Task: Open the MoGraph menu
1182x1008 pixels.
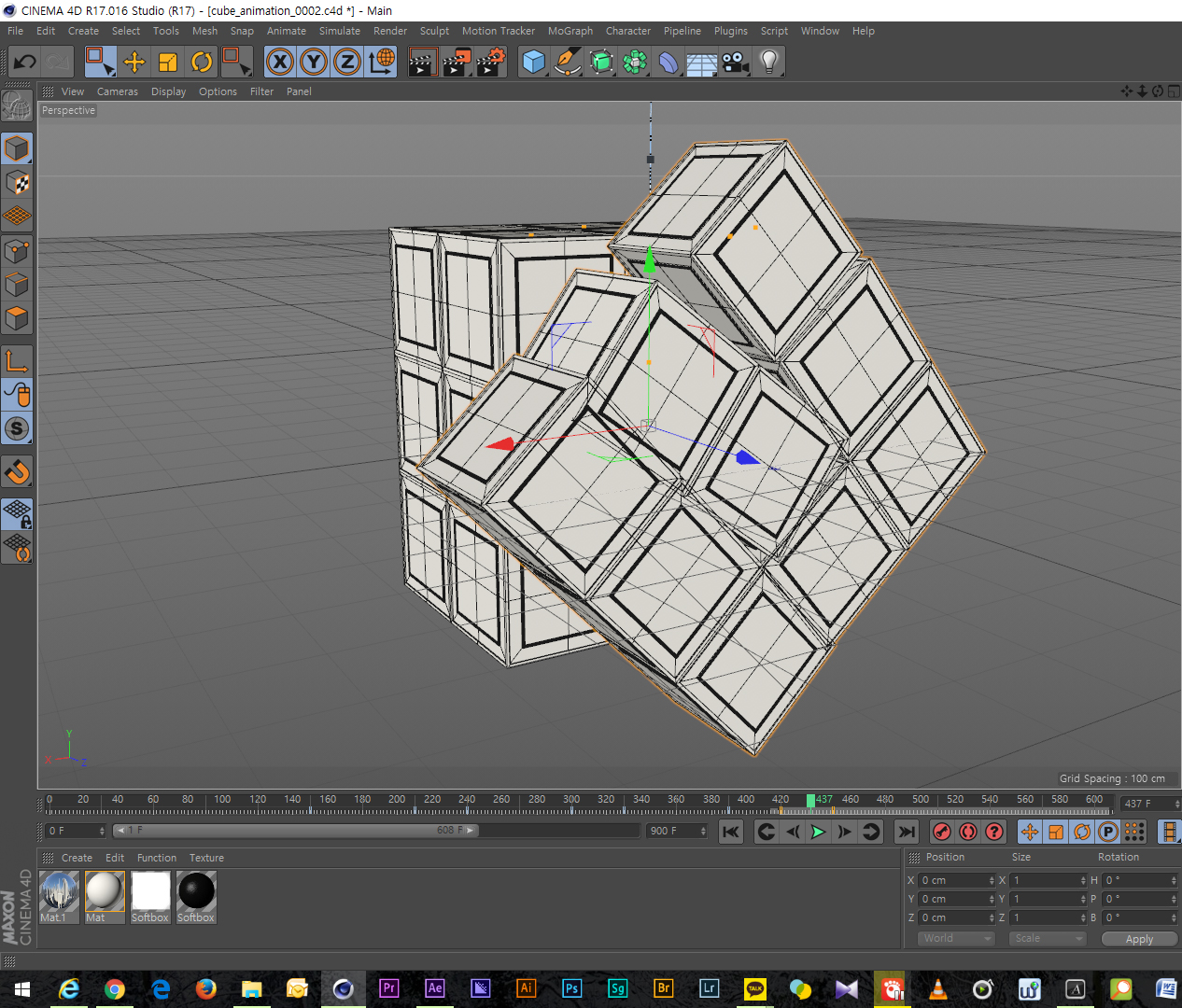Action: tap(570, 31)
